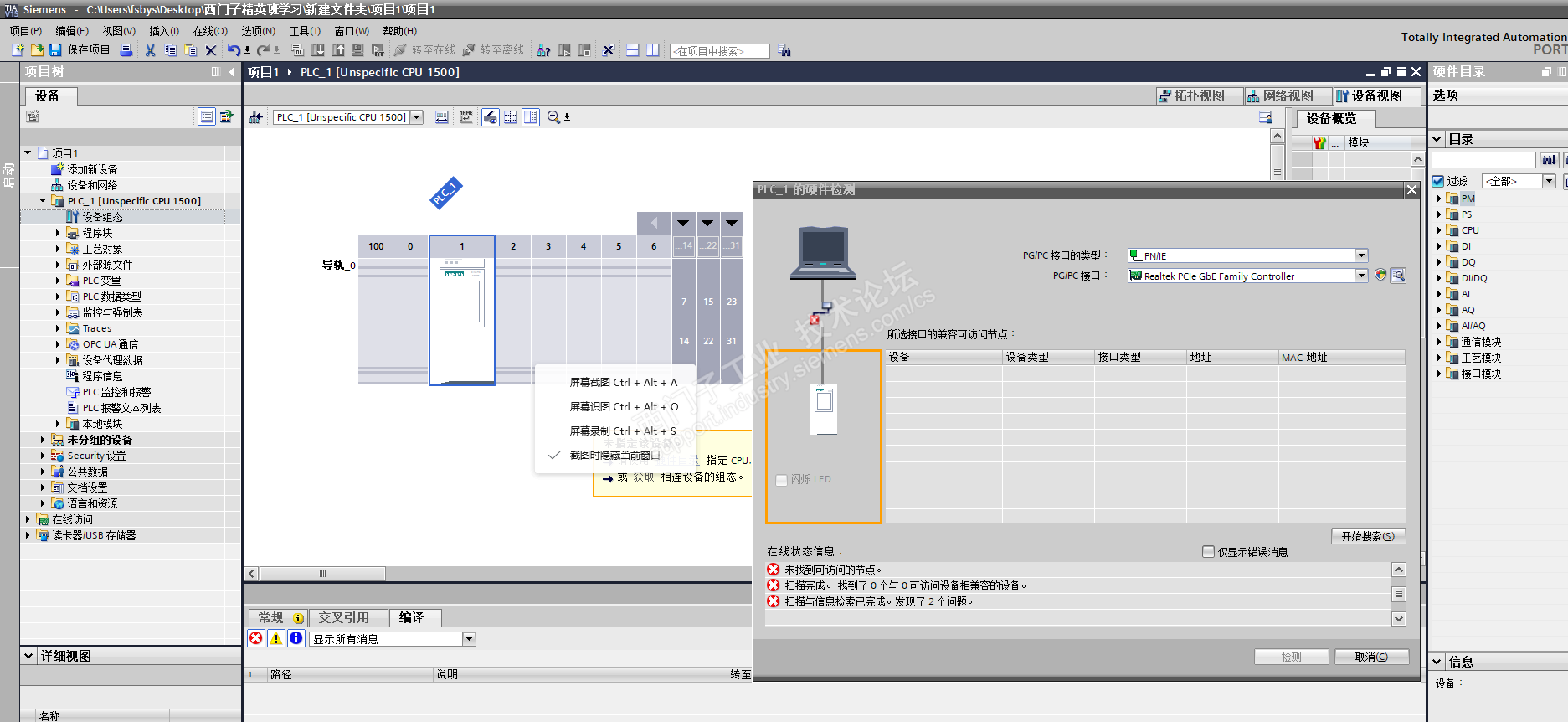Screen dimensions: 1568x722
Task: Click the zoom magnifier in device toolbar
Action: tap(553, 117)
